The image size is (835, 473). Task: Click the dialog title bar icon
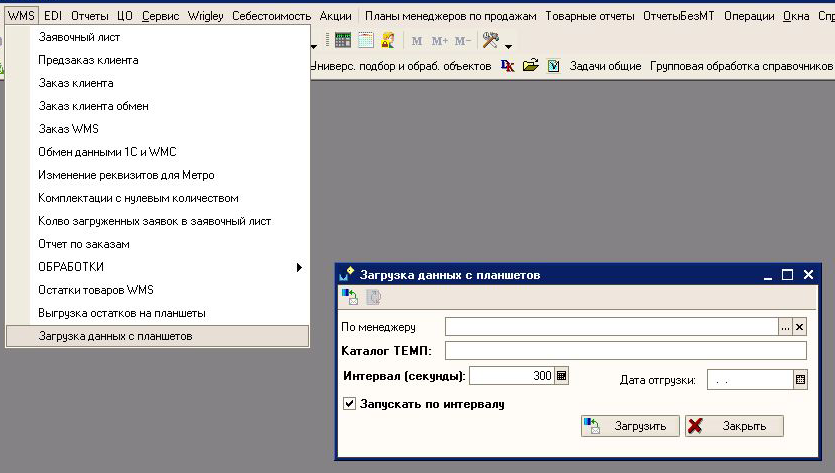tap(346, 274)
